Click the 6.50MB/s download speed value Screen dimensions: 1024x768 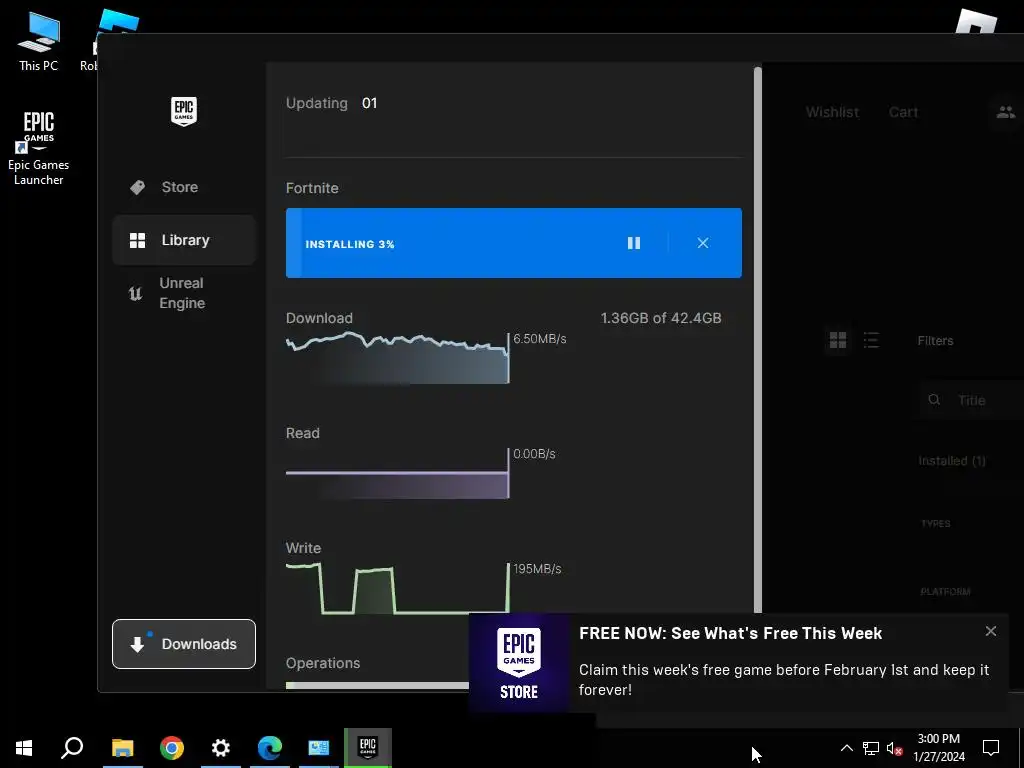(540, 339)
